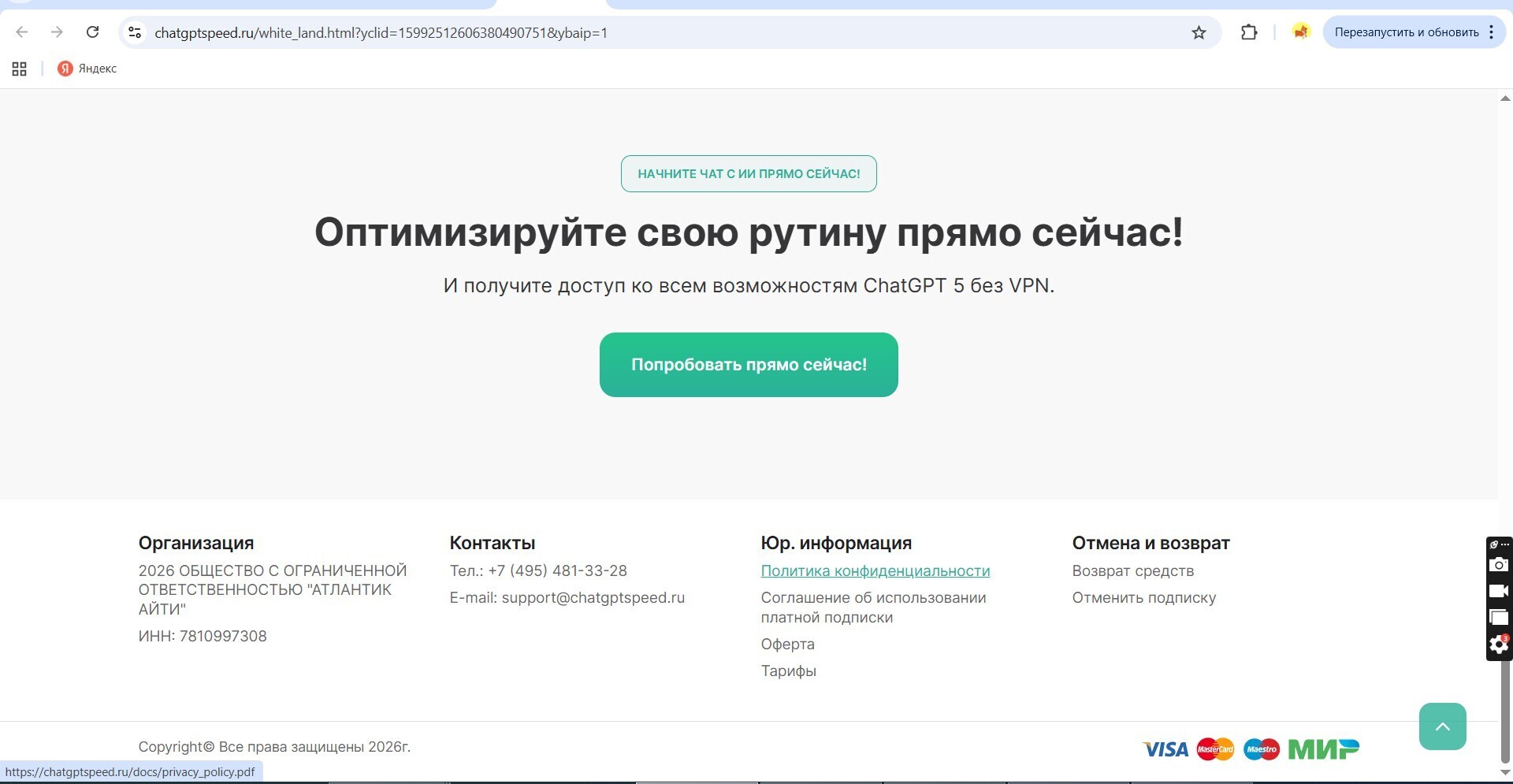Open the apps grid icon in bookmarks bar
This screenshot has height=784, width=1513.
pos(20,69)
